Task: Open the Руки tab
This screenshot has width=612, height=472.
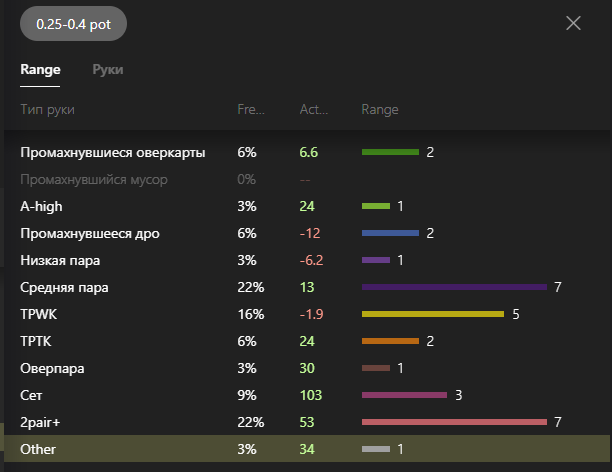Action: [108, 70]
